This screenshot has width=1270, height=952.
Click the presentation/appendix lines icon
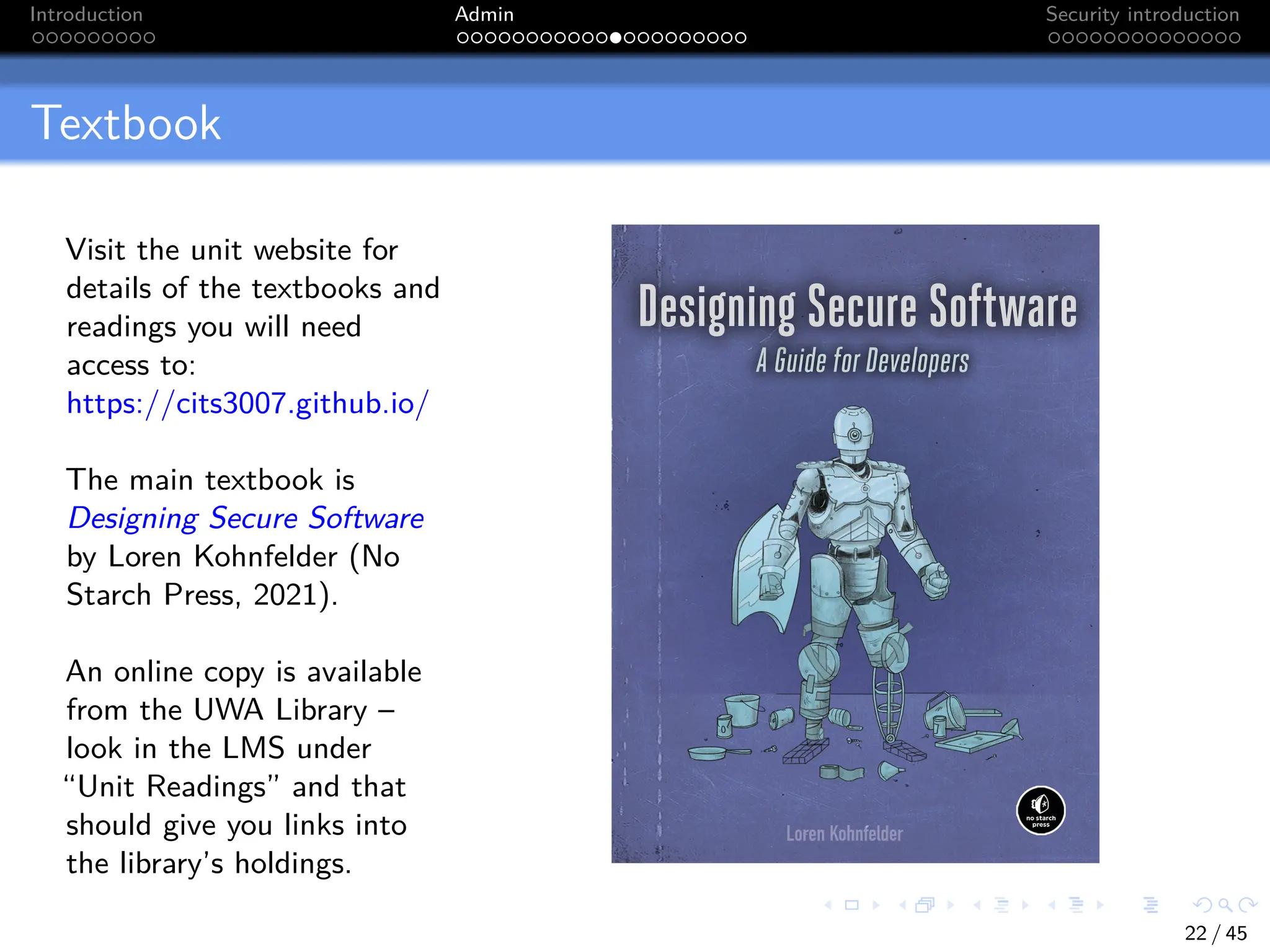(1151, 906)
